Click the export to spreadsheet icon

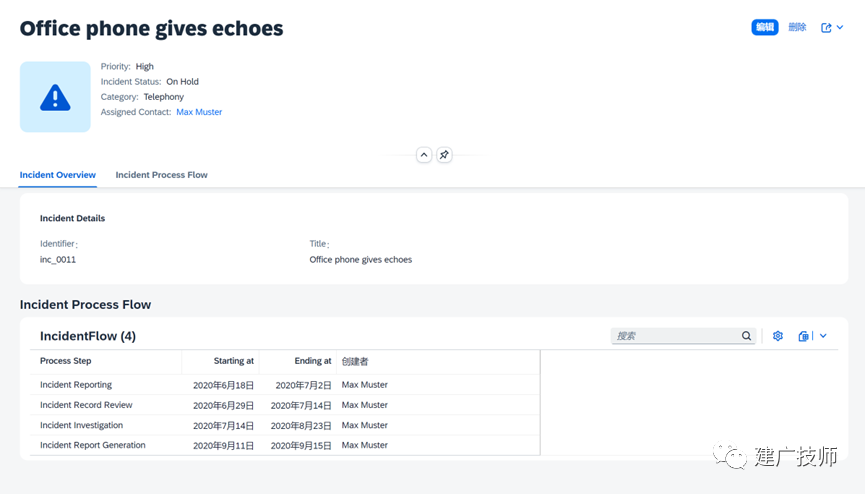coord(803,336)
